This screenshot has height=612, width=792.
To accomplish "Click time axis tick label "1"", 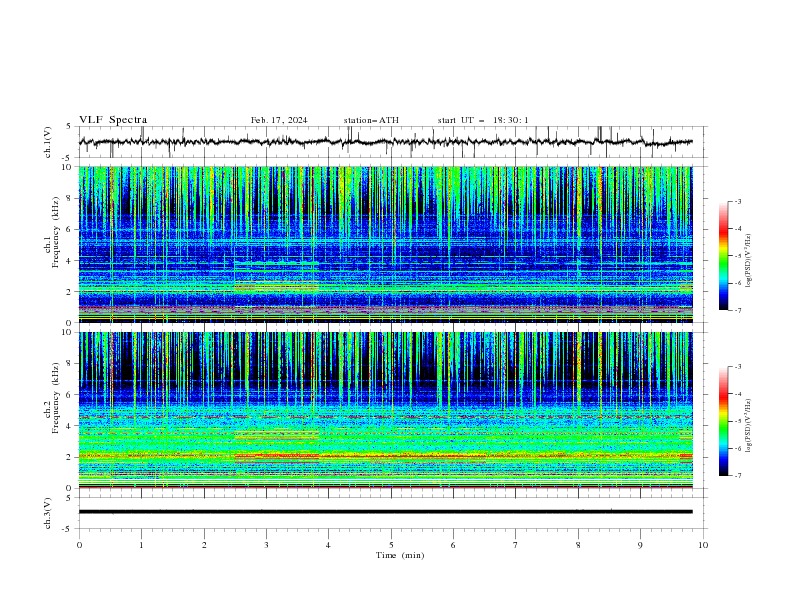I will coord(141,545).
